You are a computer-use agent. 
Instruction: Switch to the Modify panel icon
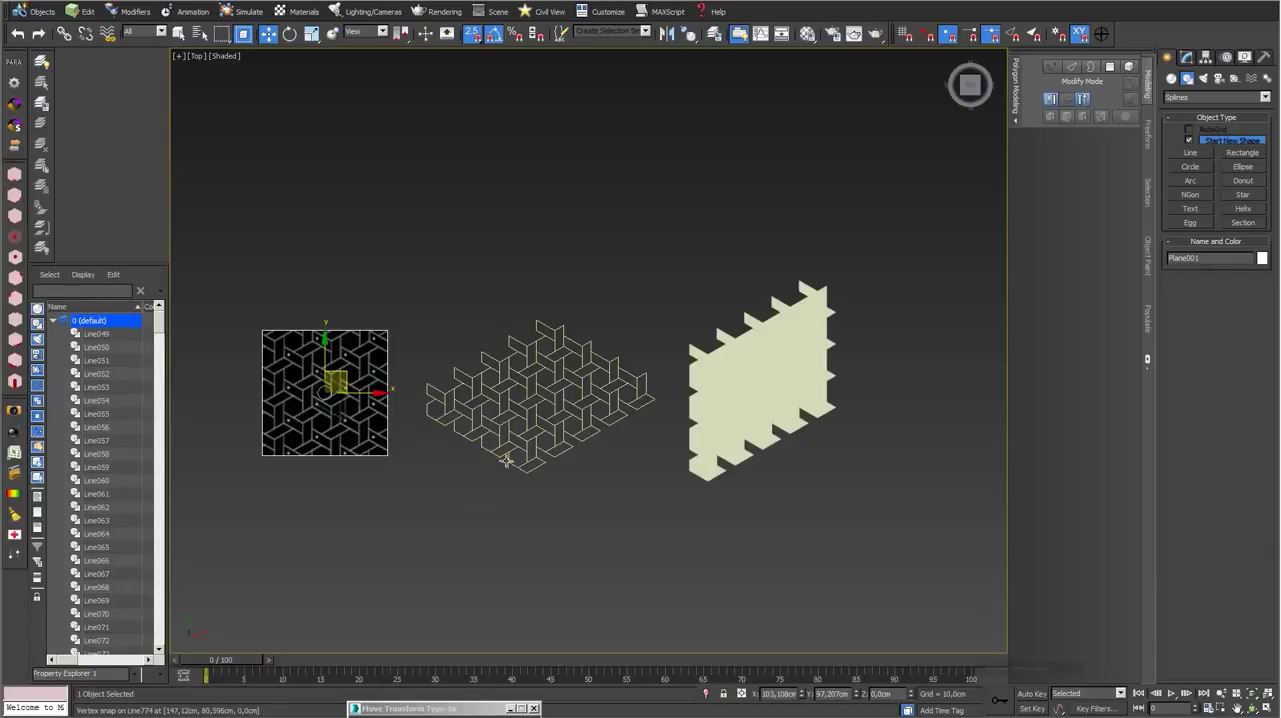(1186, 57)
